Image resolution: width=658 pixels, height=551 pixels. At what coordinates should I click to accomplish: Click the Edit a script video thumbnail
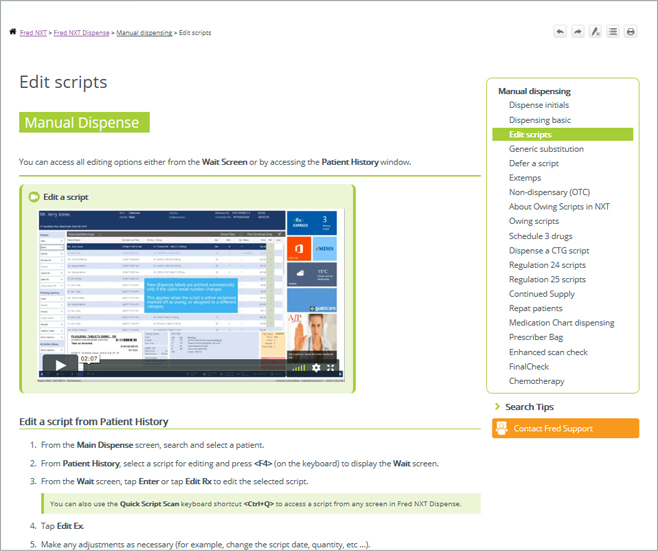pos(191,296)
